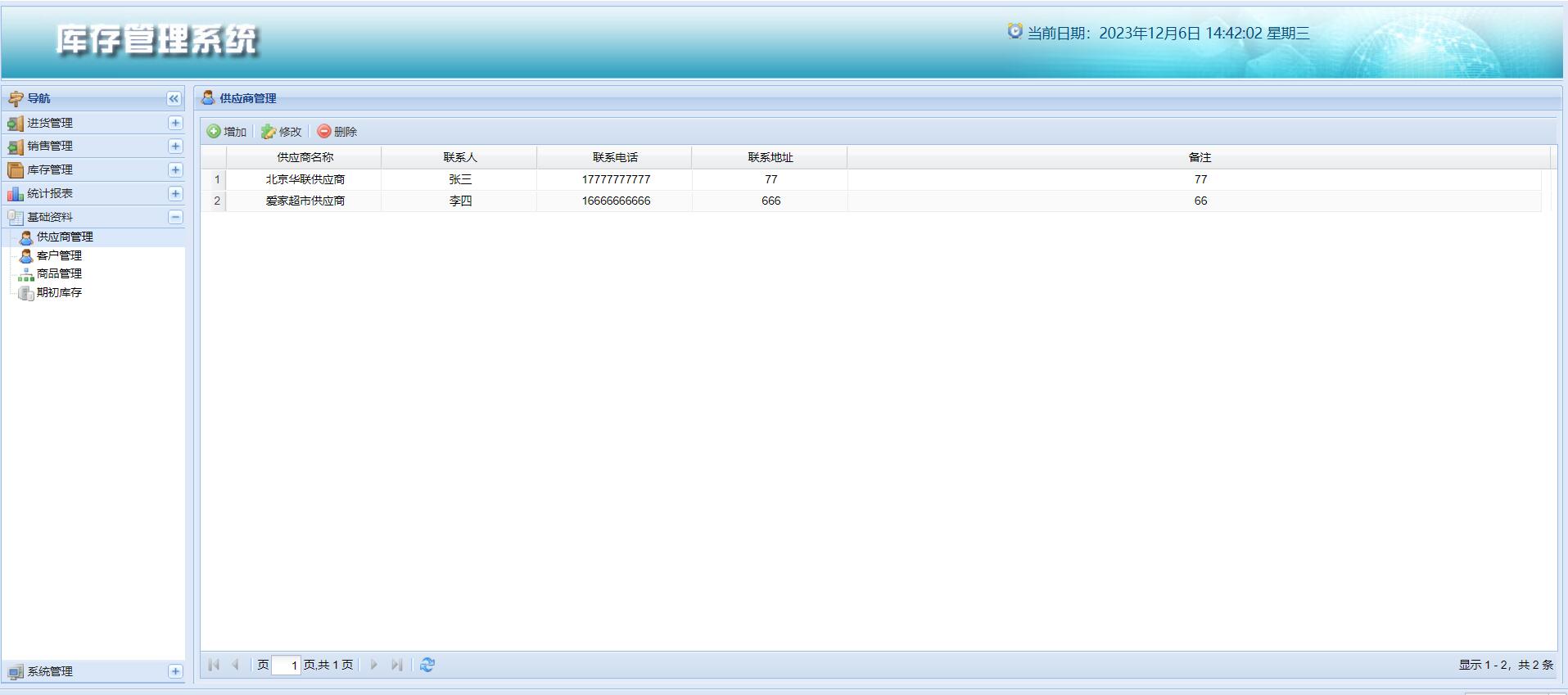This screenshot has height=695, width=1568.
Task: Click phone number 16666666666
Action: [x=616, y=201]
